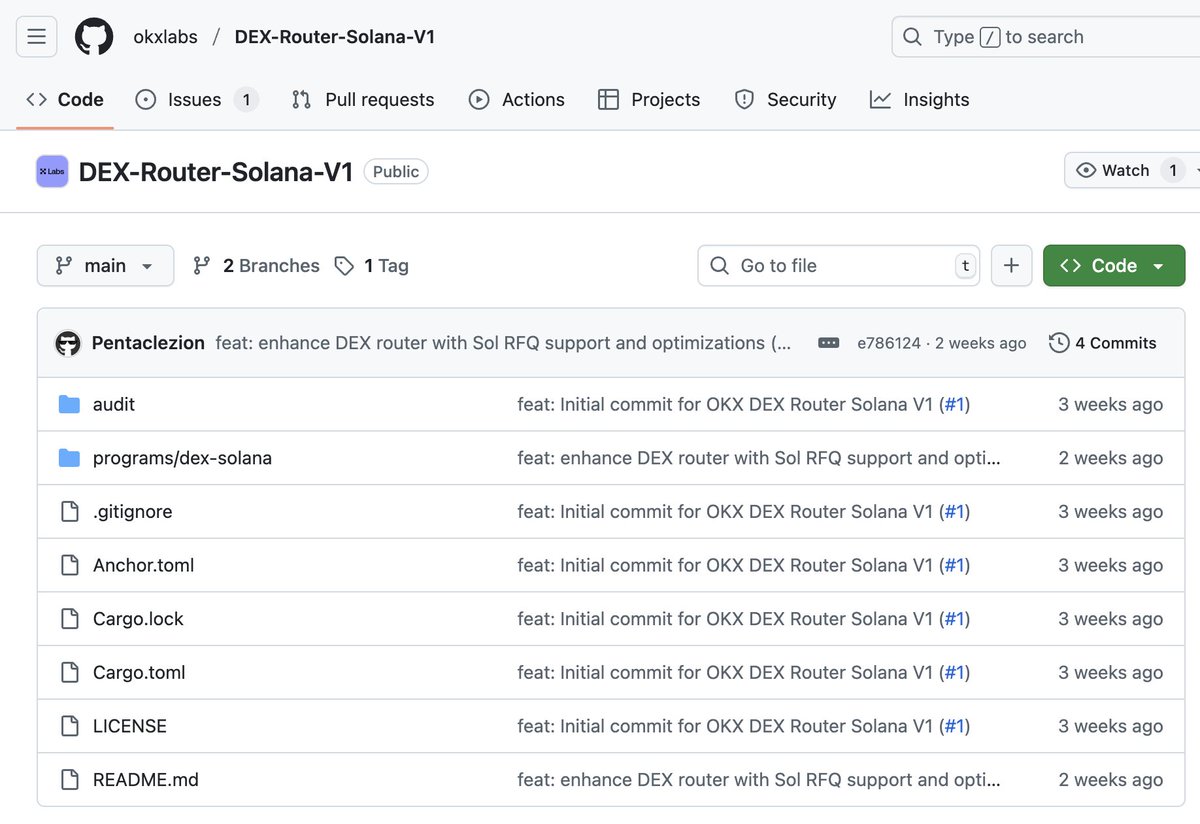Open the Cargo.lock file
Image resolution: width=1200 pixels, height=824 pixels.
click(x=138, y=619)
